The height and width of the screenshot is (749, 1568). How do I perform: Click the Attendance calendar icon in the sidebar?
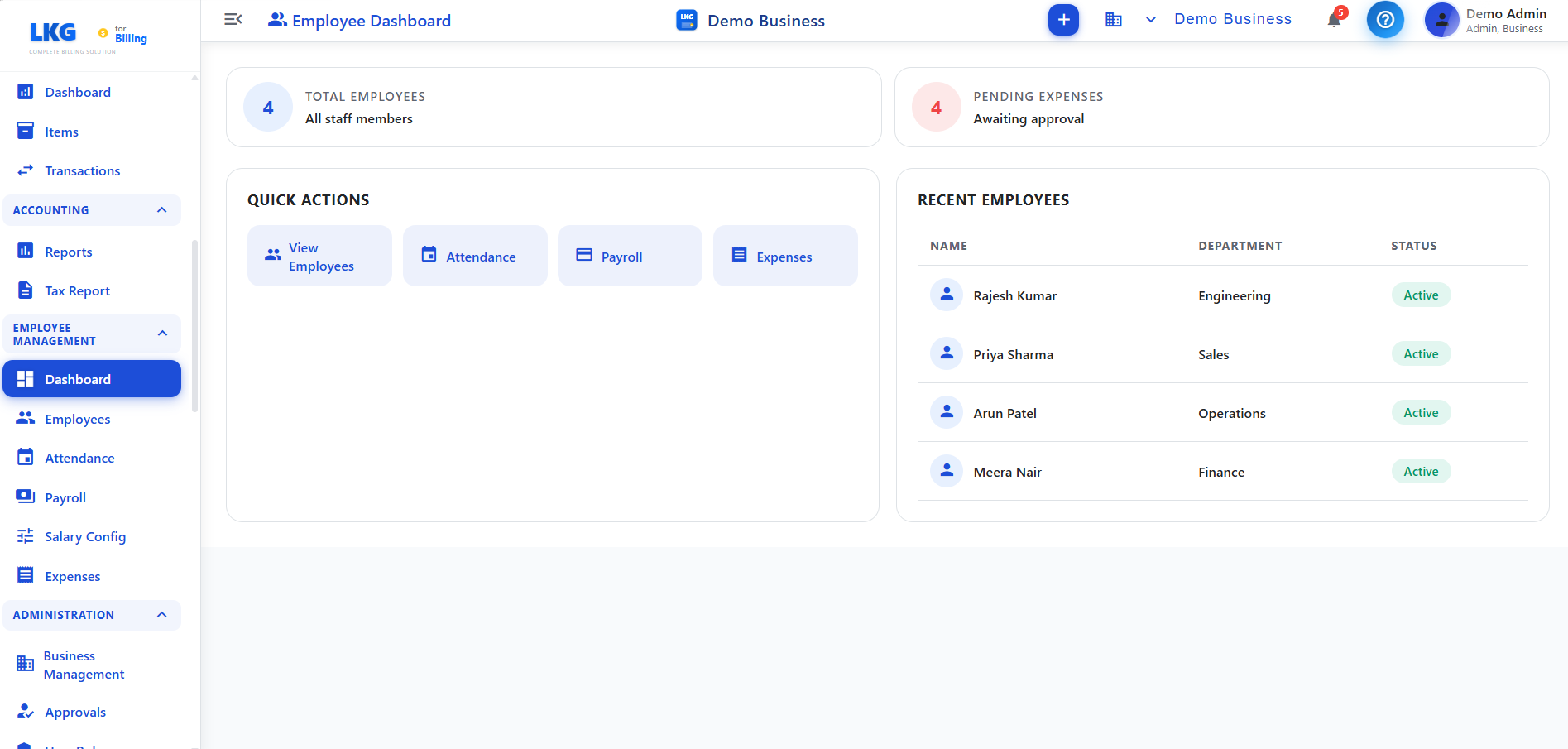pos(26,457)
